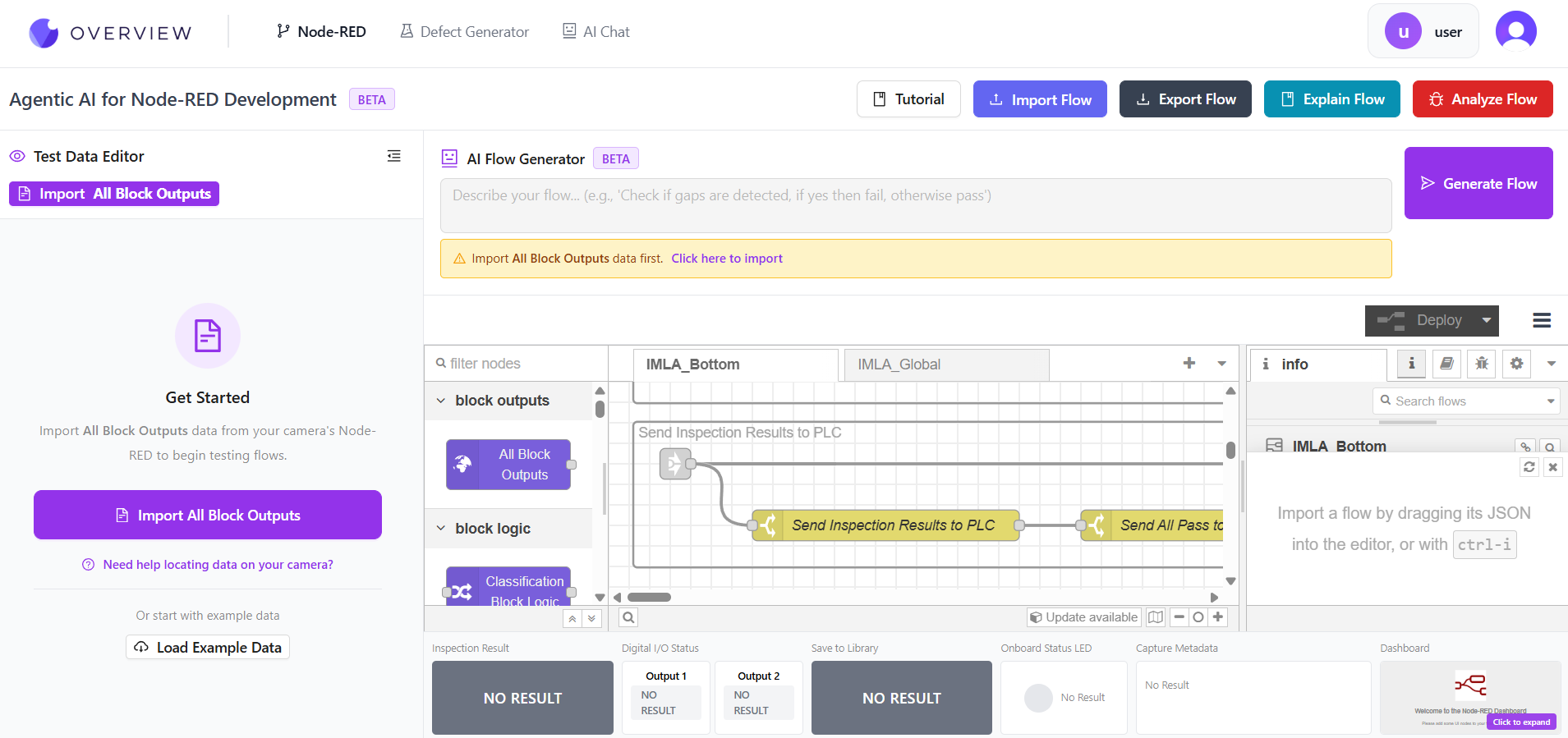Open the debug messages sidebar tab

[x=1482, y=364]
